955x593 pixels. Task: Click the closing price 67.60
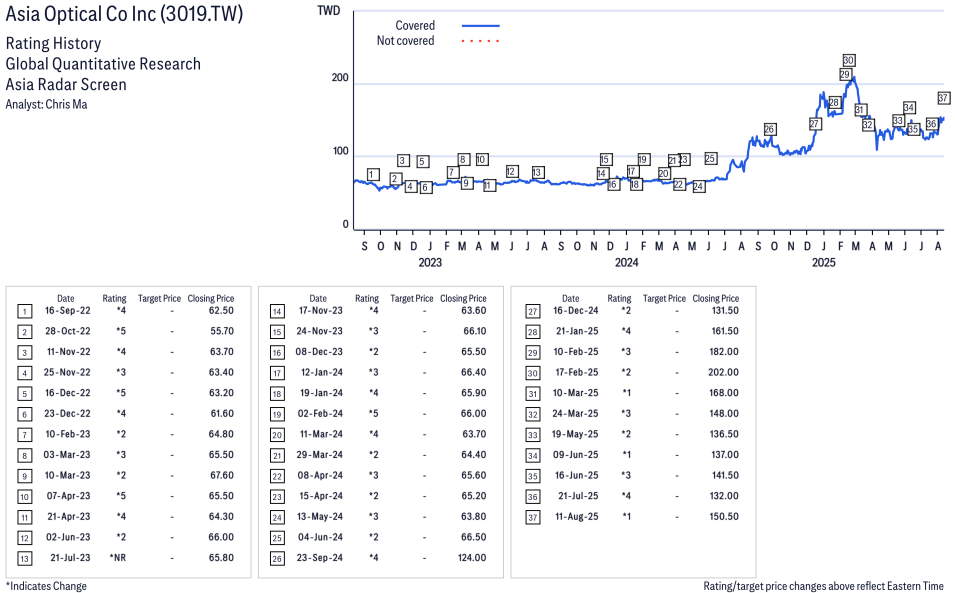pos(221,475)
